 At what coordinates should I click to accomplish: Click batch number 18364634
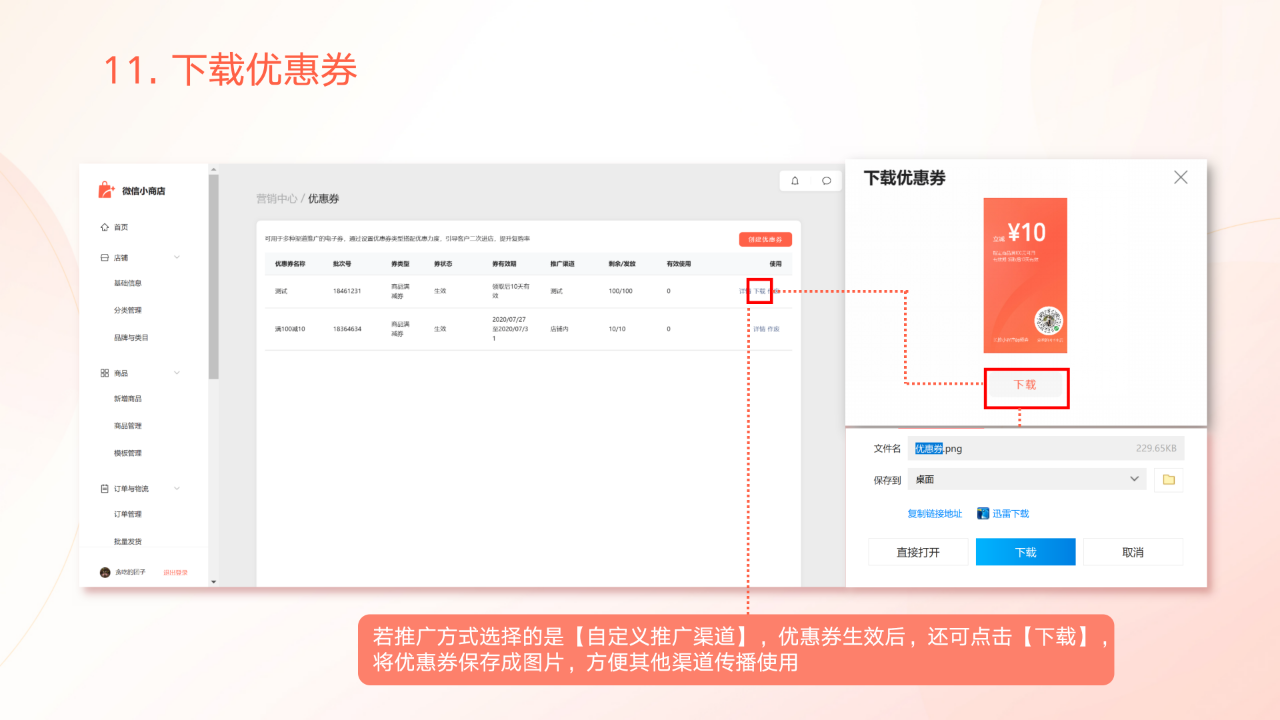point(347,329)
